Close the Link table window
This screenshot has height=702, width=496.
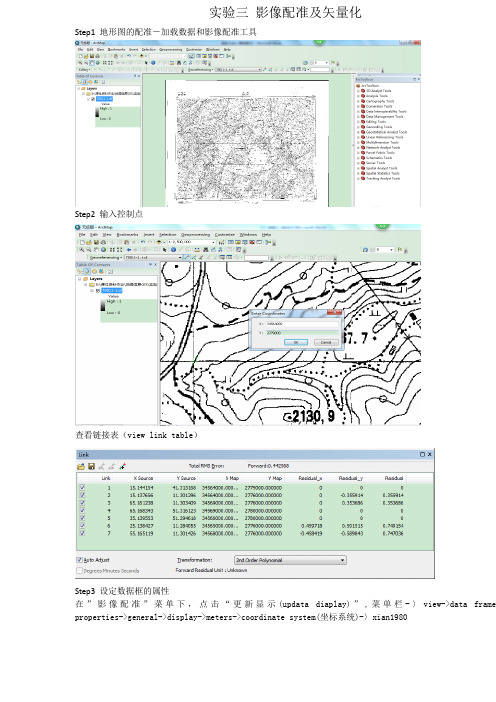pyautogui.click(x=430, y=454)
